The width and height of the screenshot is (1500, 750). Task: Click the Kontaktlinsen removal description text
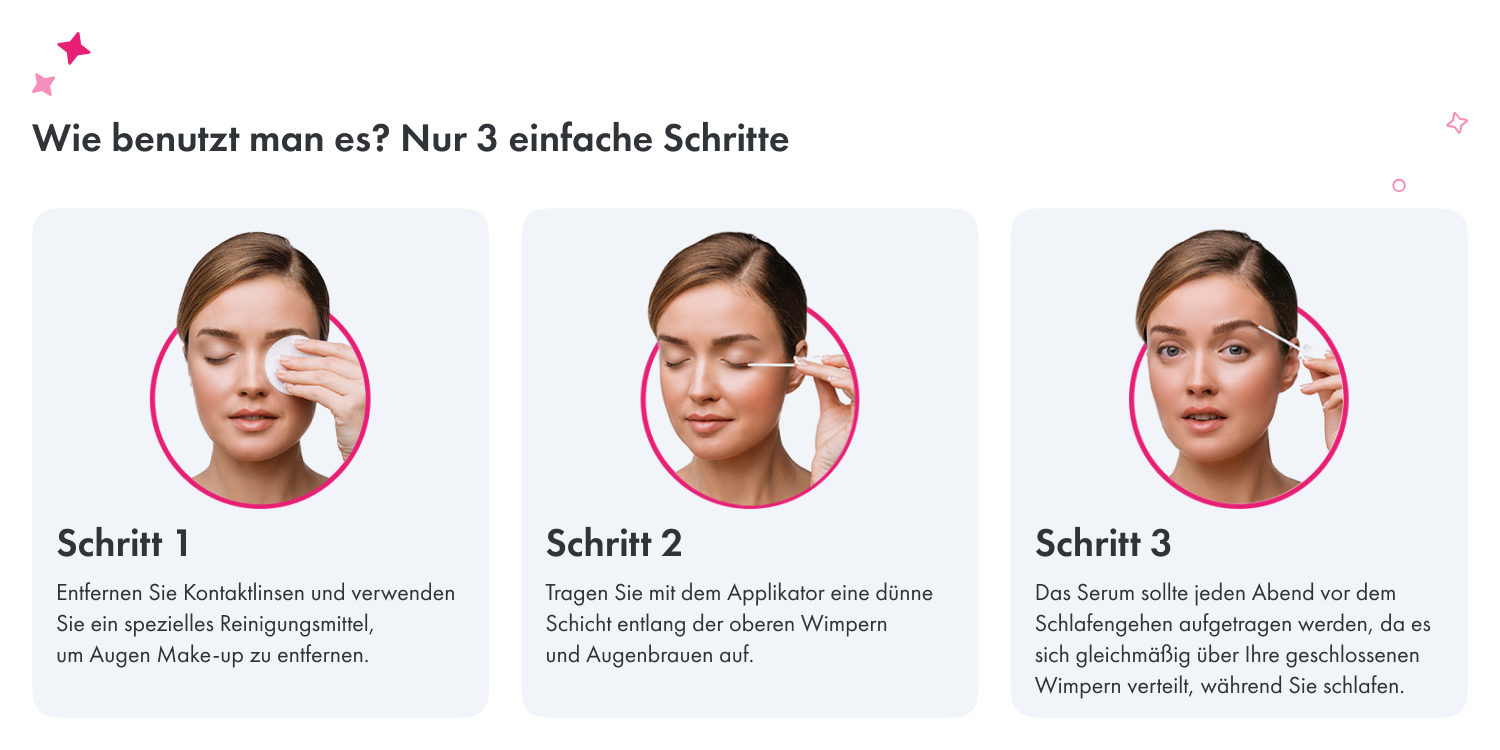[256, 624]
